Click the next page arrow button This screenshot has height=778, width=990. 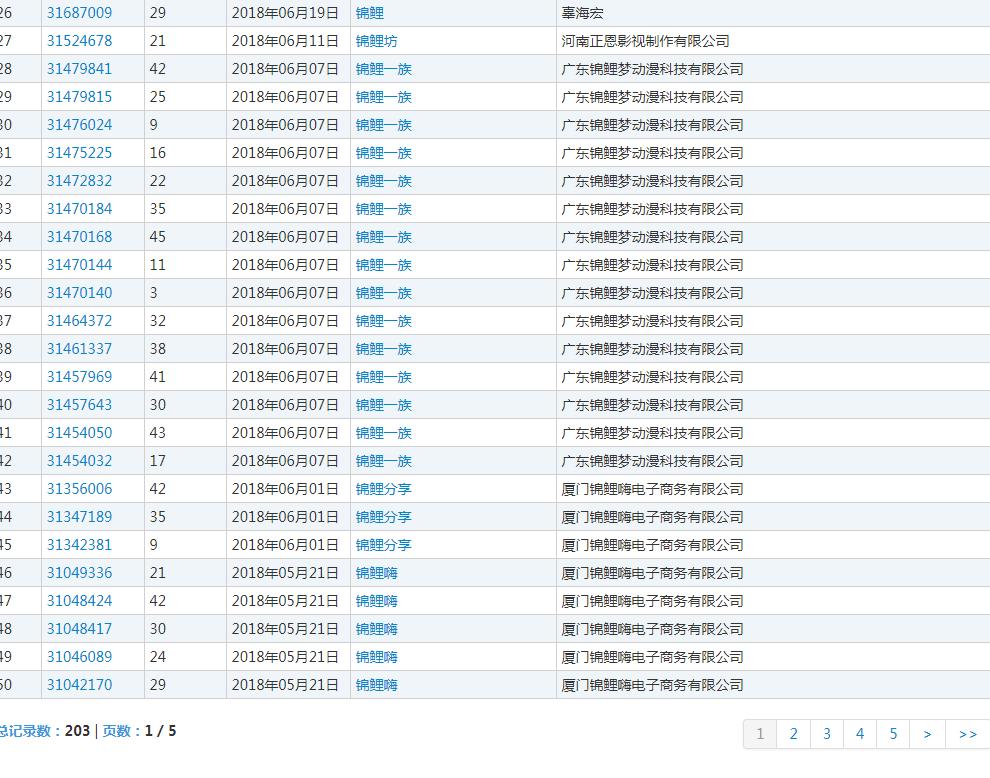click(927, 734)
